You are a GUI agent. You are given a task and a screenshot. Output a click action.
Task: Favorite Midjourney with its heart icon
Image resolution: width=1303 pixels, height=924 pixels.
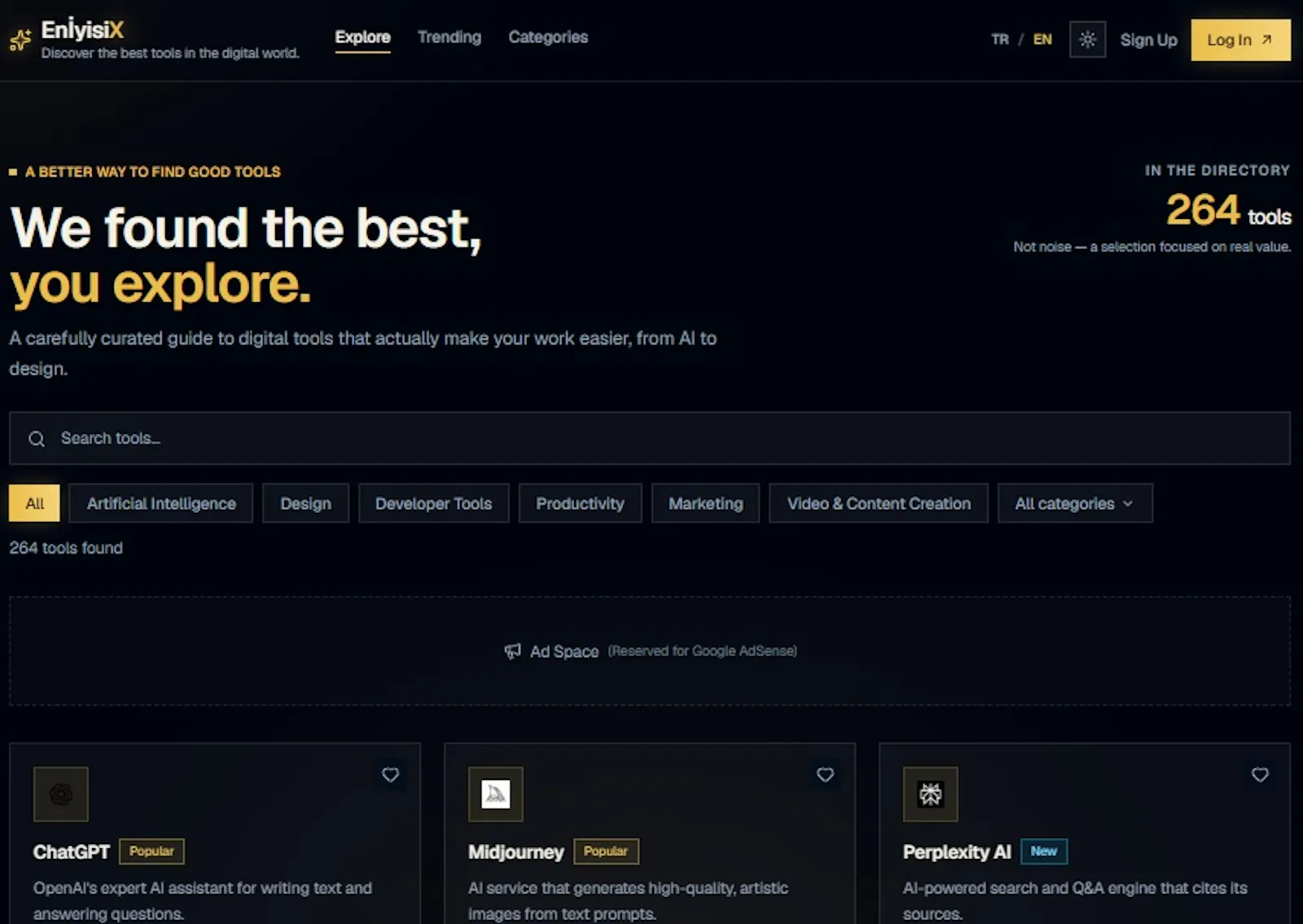826,775
